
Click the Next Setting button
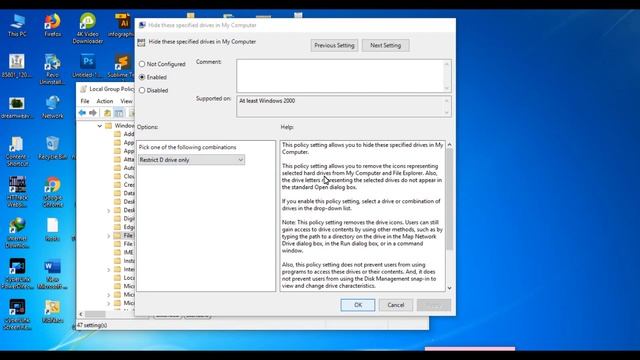(x=386, y=45)
